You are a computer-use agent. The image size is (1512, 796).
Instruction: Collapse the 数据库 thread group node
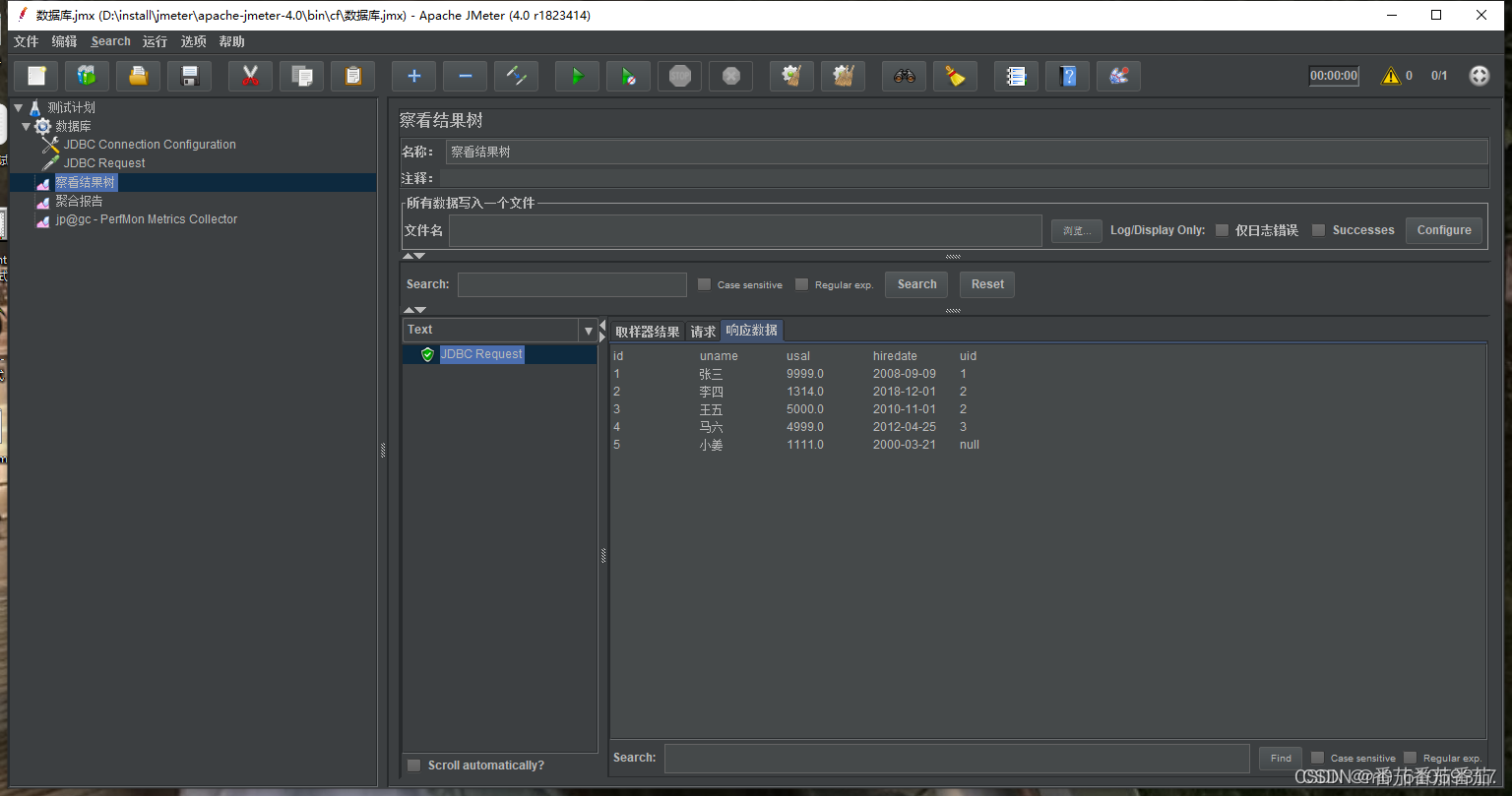point(27,127)
